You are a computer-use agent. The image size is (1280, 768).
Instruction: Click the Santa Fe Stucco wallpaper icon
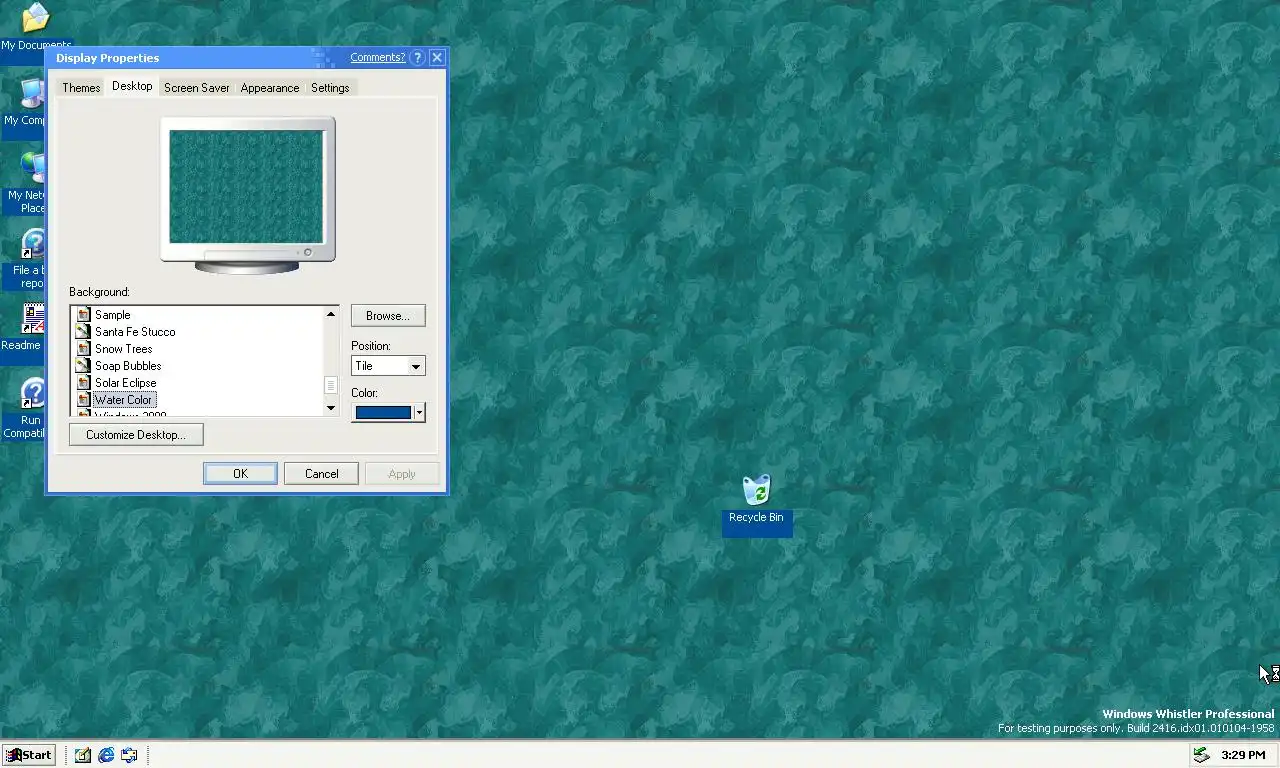[x=84, y=332]
